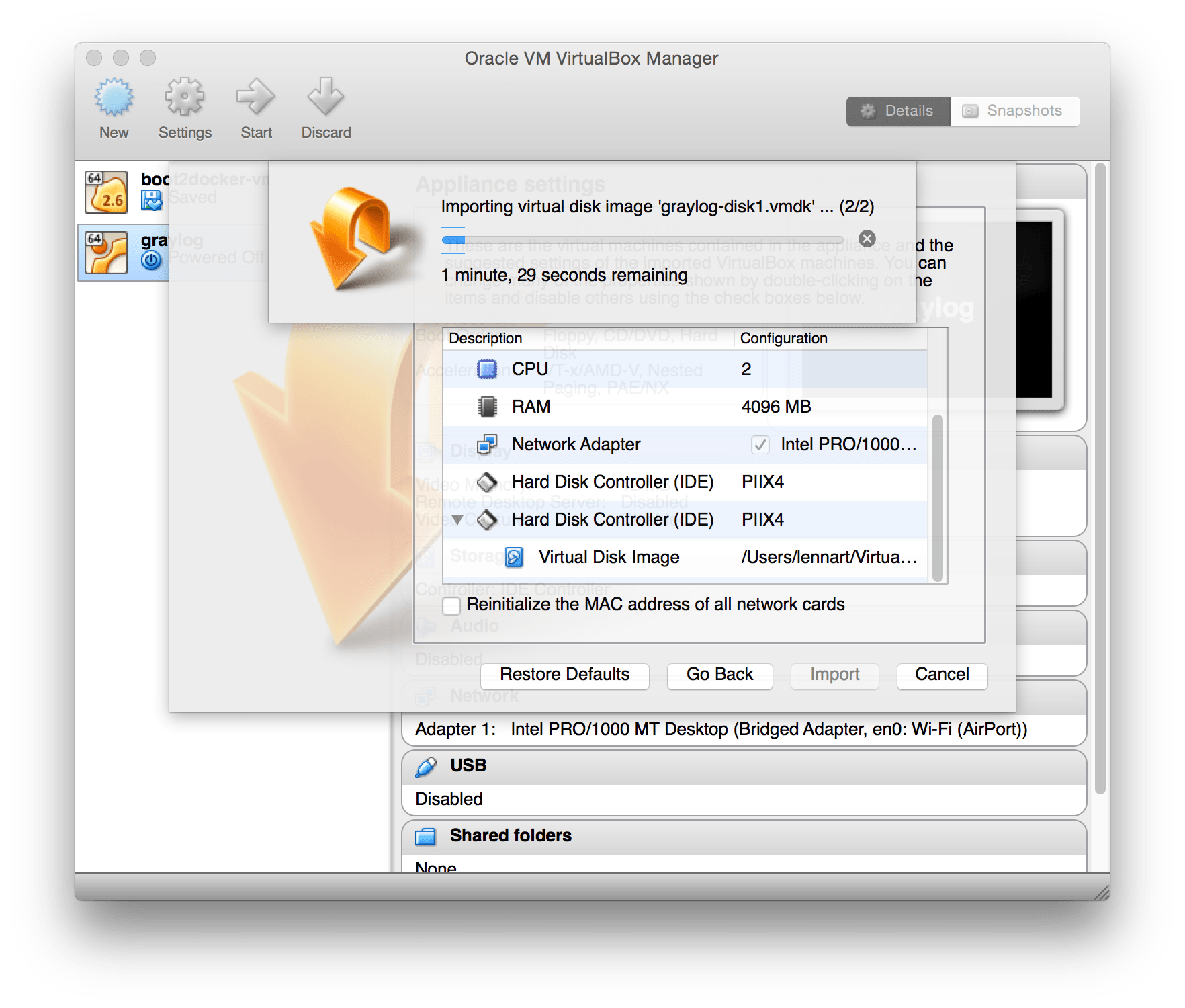This screenshot has width=1185, height=1008.
Task: Click the VM preview thumbnail
Action: (x=1034, y=310)
